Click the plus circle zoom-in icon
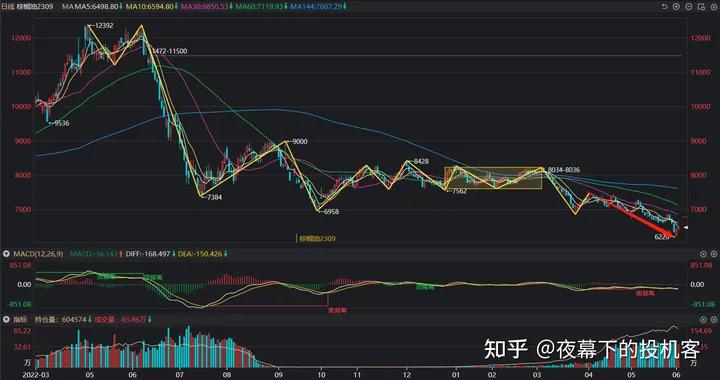Image resolution: width=720 pixels, height=380 pixels. tap(676, 7)
